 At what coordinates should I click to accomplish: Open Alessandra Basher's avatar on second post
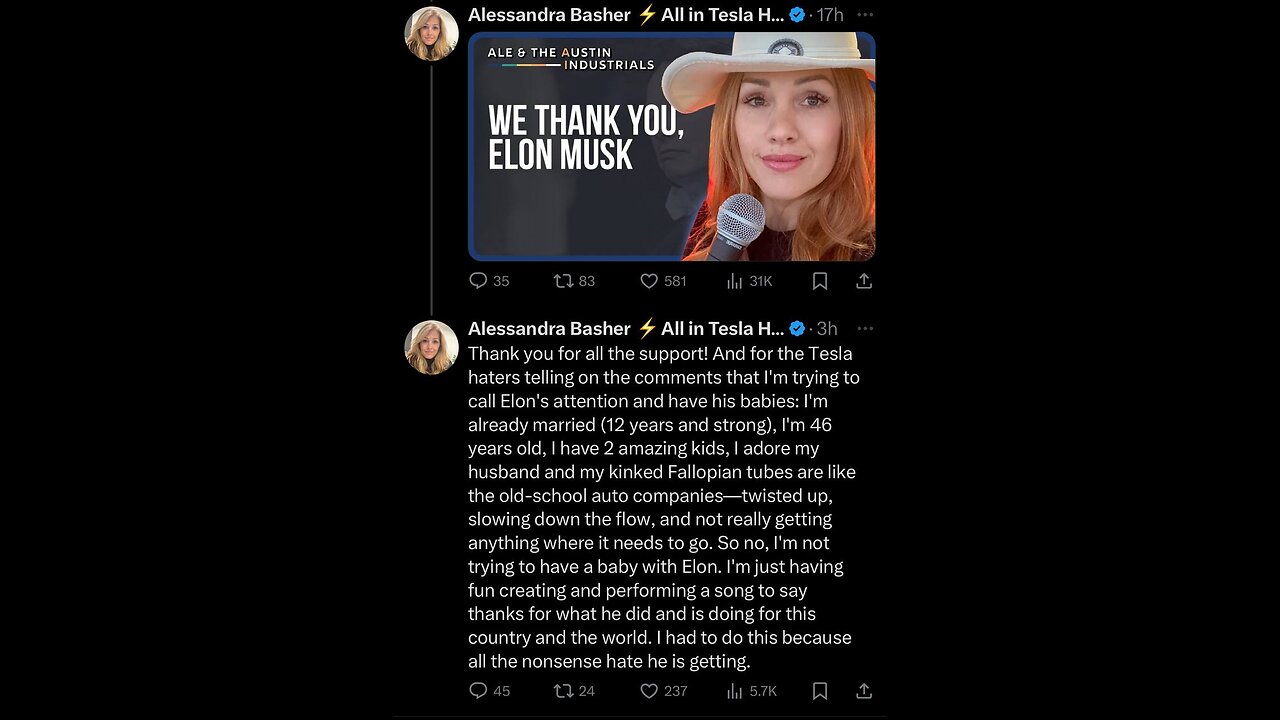[431, 347]
